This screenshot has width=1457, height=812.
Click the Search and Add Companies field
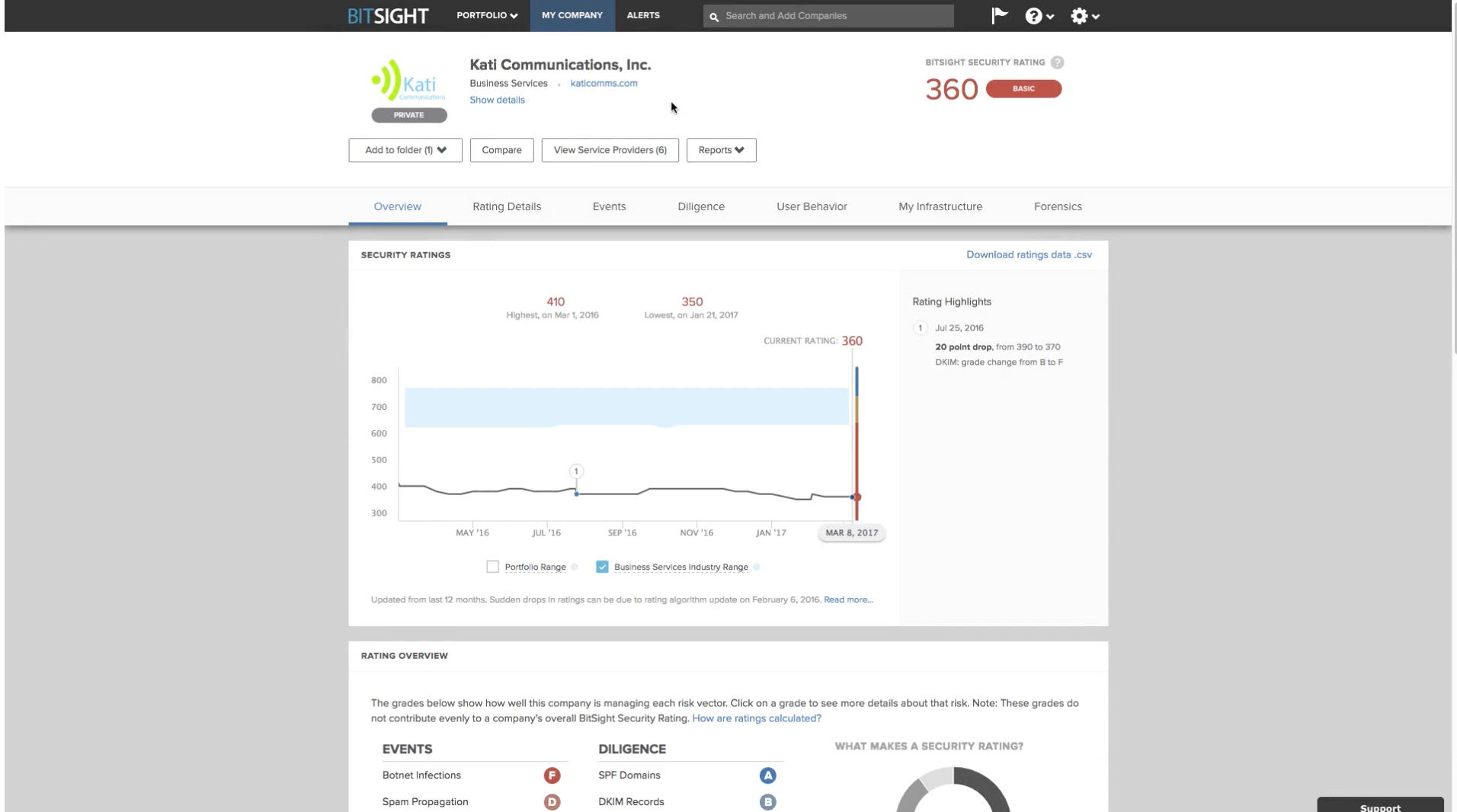coord(831,16)
